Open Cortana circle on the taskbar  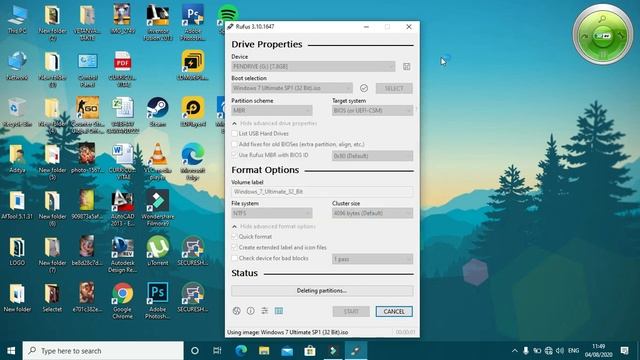pyautogui.click(x=195, y=351)
